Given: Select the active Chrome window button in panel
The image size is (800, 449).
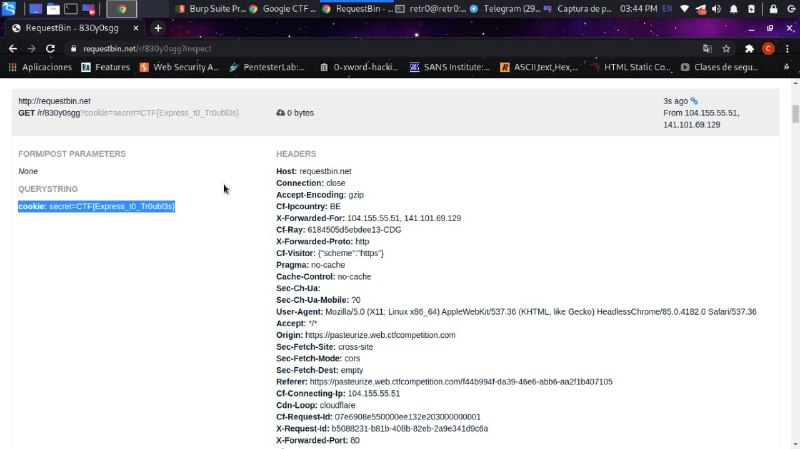Looking at the screenshot, I should click(121, 9).
